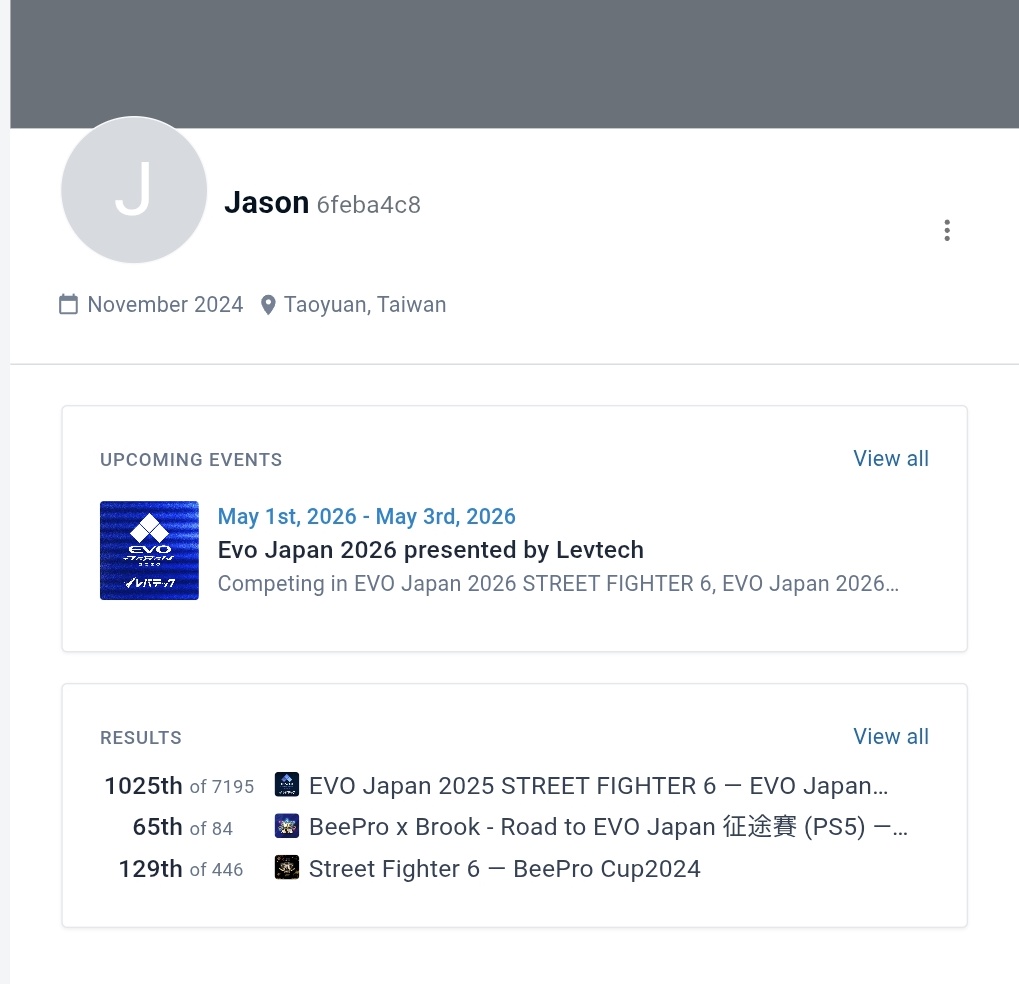Click the Competing in EVO Japan 2026 description
The width and height of the screenshot is (1019, 984).
click(x=558, y=584)
